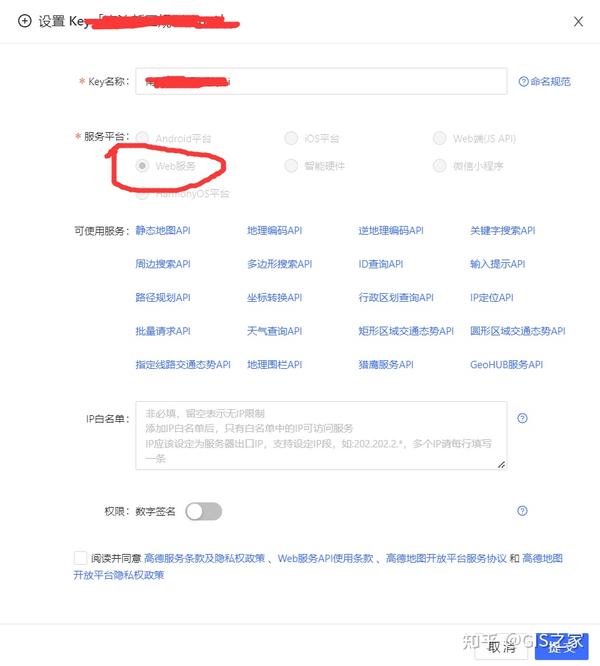
Task: Open the Web服务API使用条款 link
Action: coord(325,558)
